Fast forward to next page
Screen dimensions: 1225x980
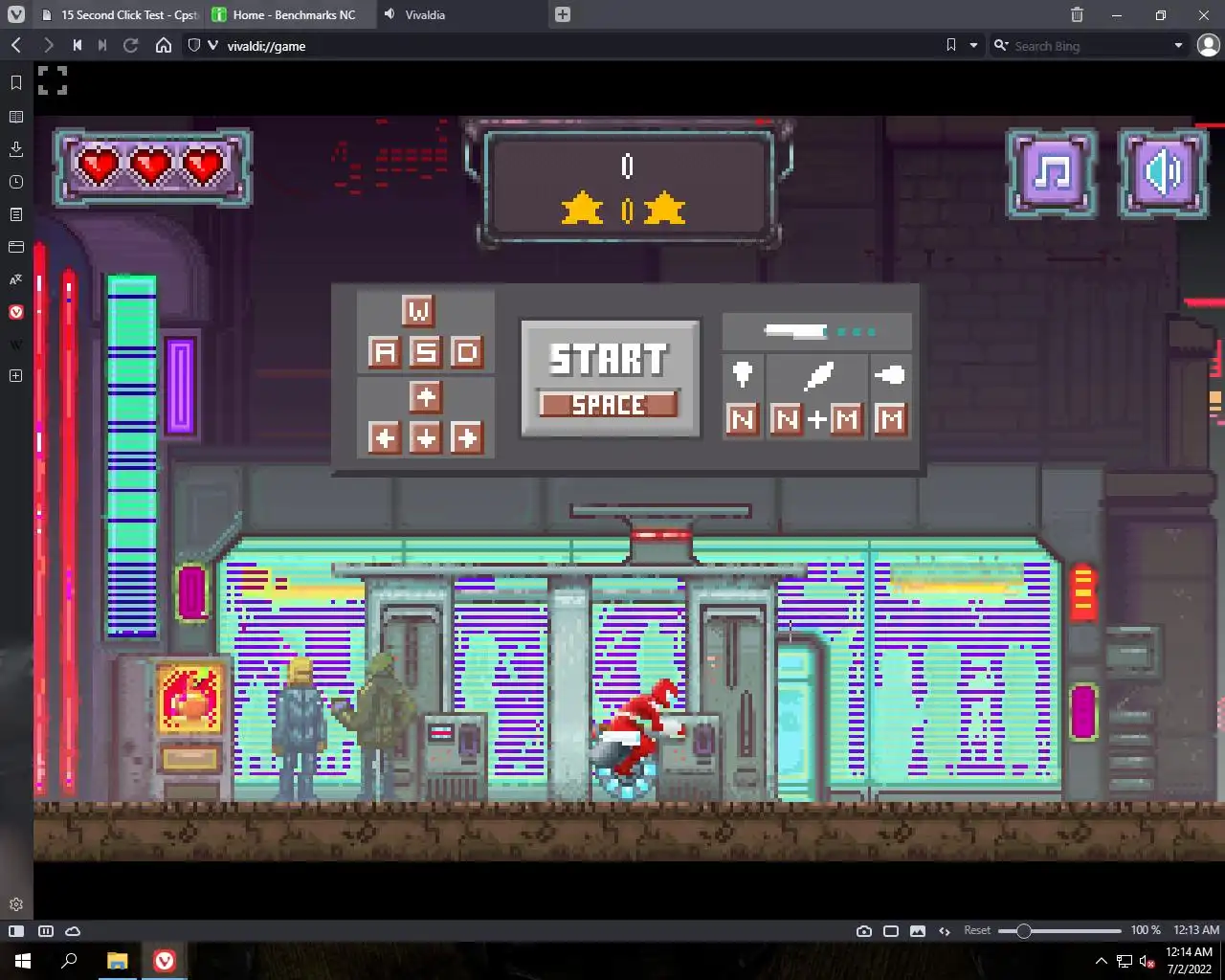tap(102, 45)
